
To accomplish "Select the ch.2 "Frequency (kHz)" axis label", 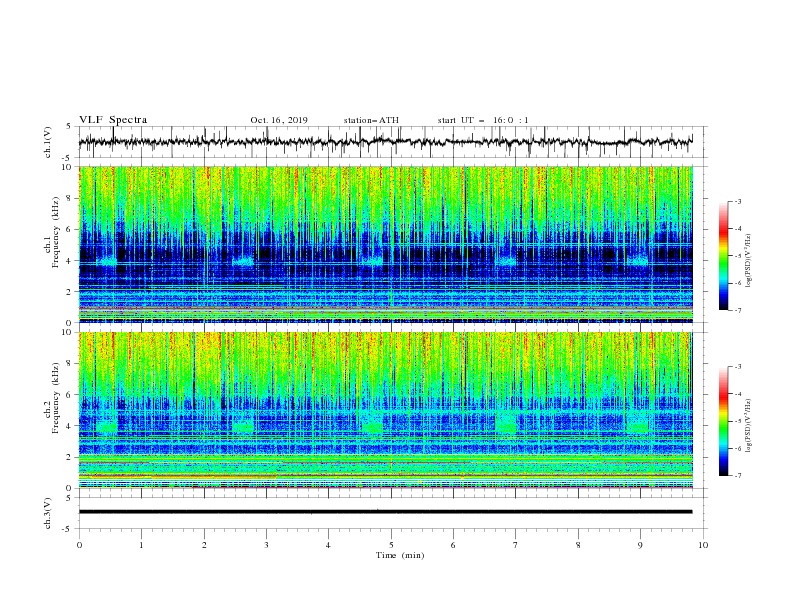I will tap(55, 398).
